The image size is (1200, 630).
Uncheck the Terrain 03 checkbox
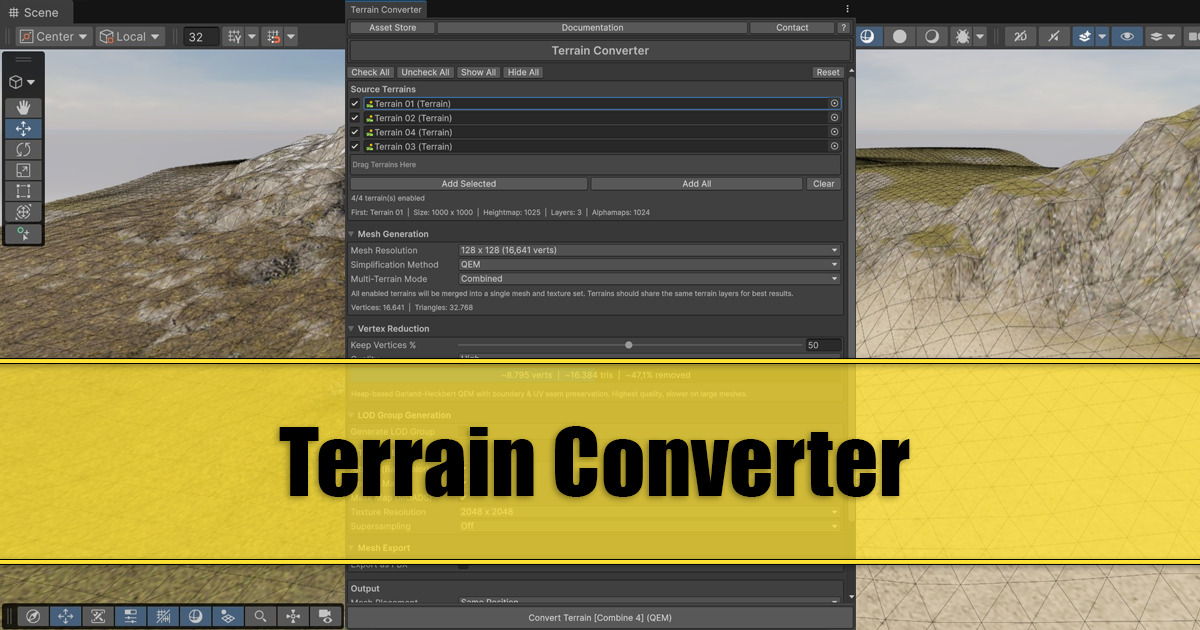355,146
